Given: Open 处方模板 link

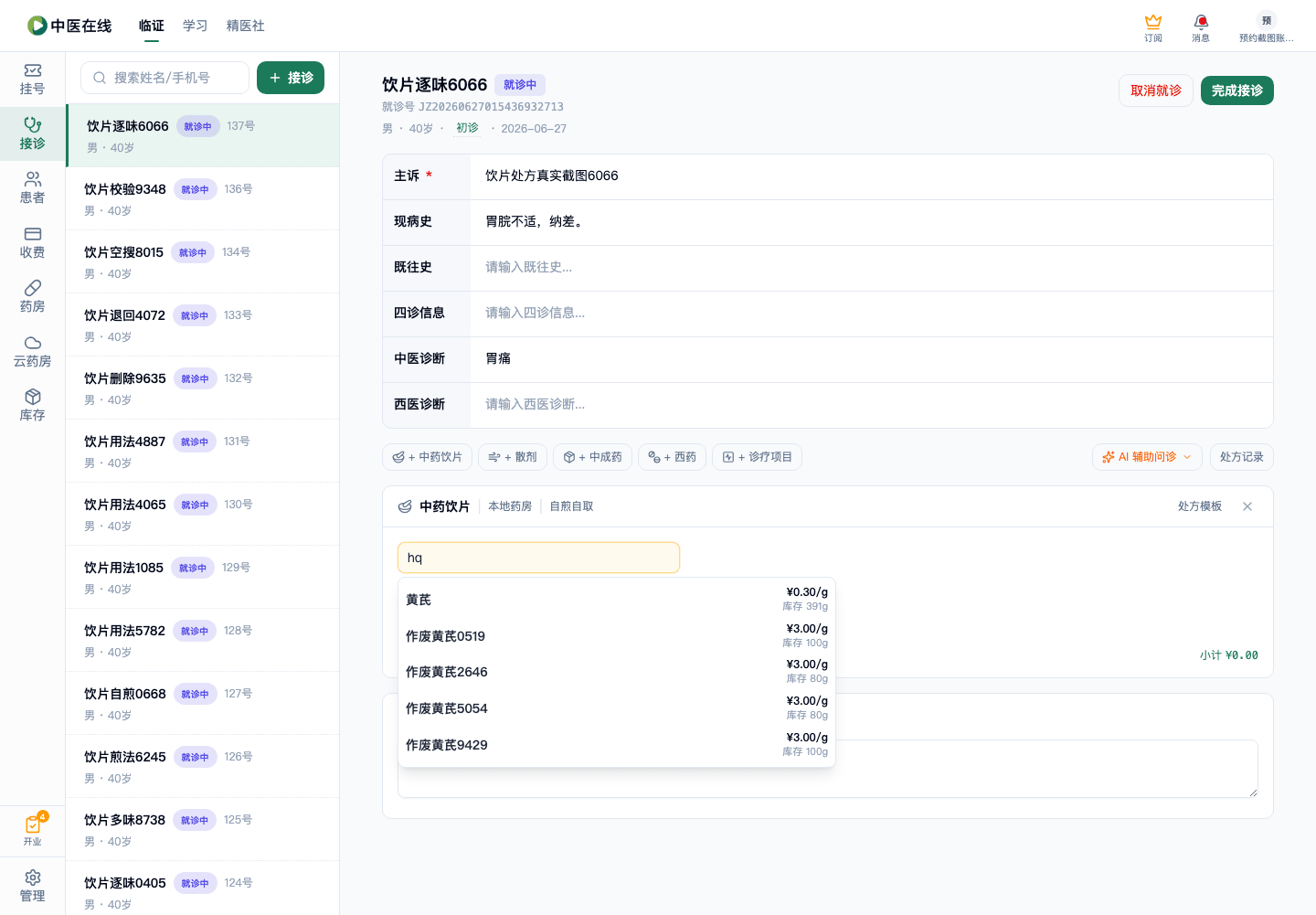Looking at the screenshot, I should [1200, 506].
